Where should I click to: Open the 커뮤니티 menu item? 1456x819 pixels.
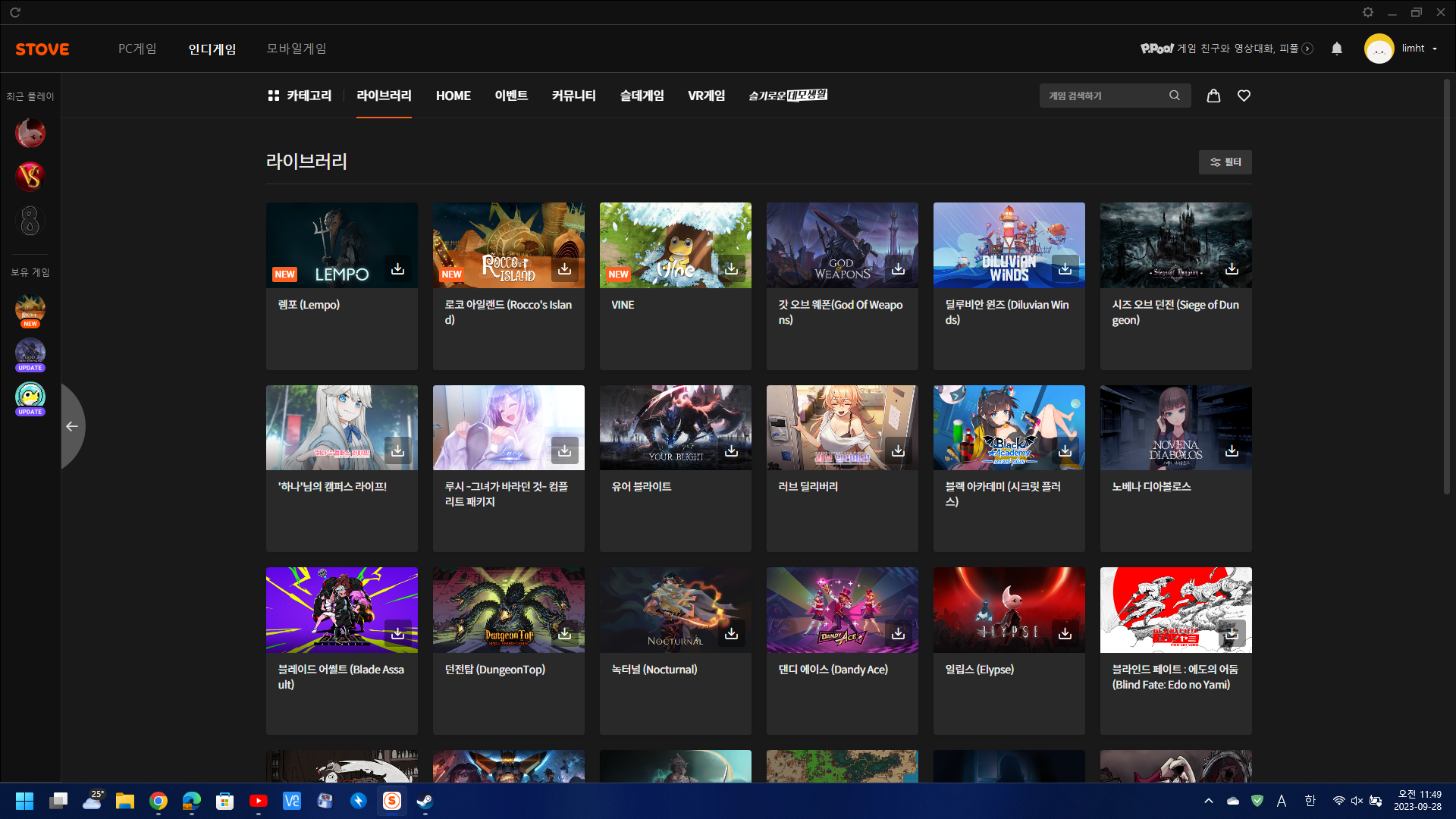573,96
